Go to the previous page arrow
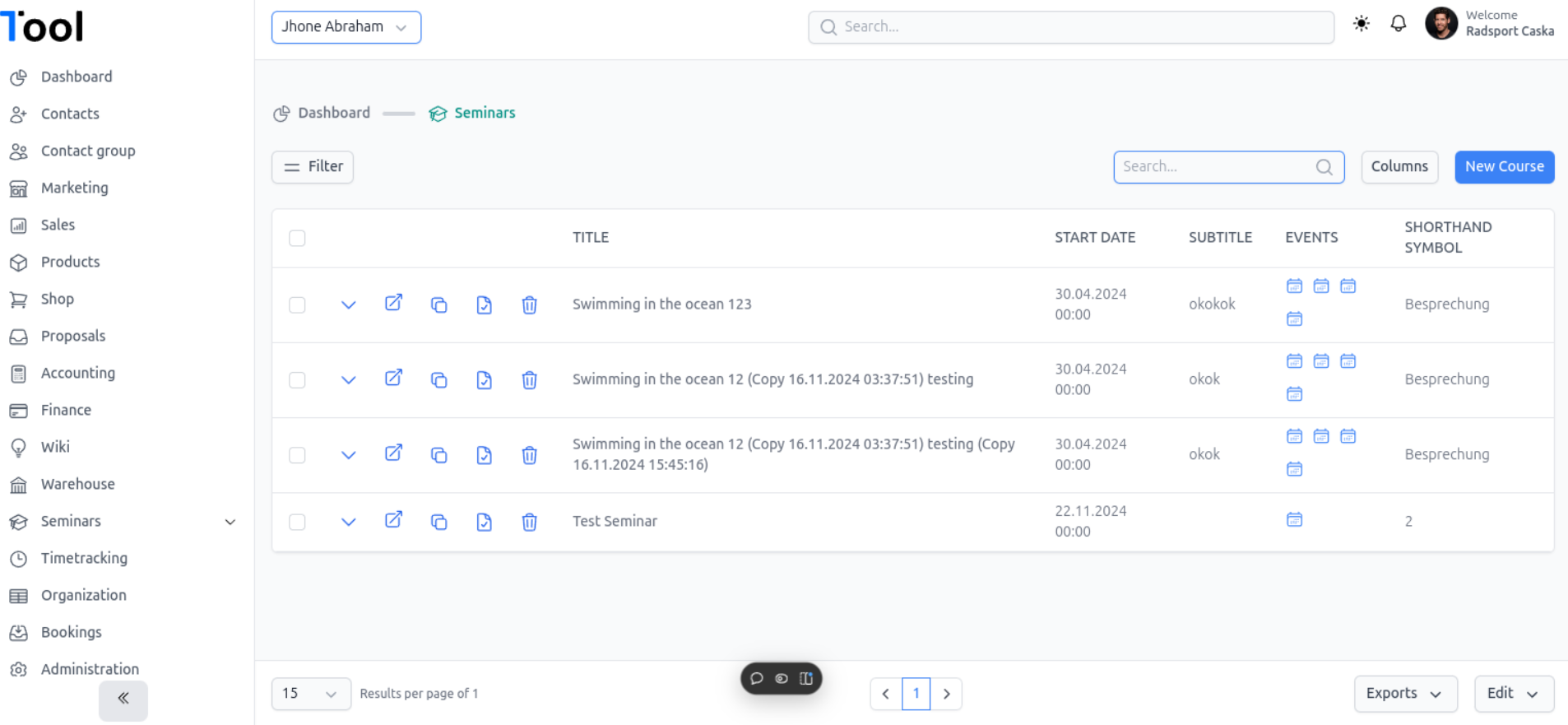 [886, 694]
